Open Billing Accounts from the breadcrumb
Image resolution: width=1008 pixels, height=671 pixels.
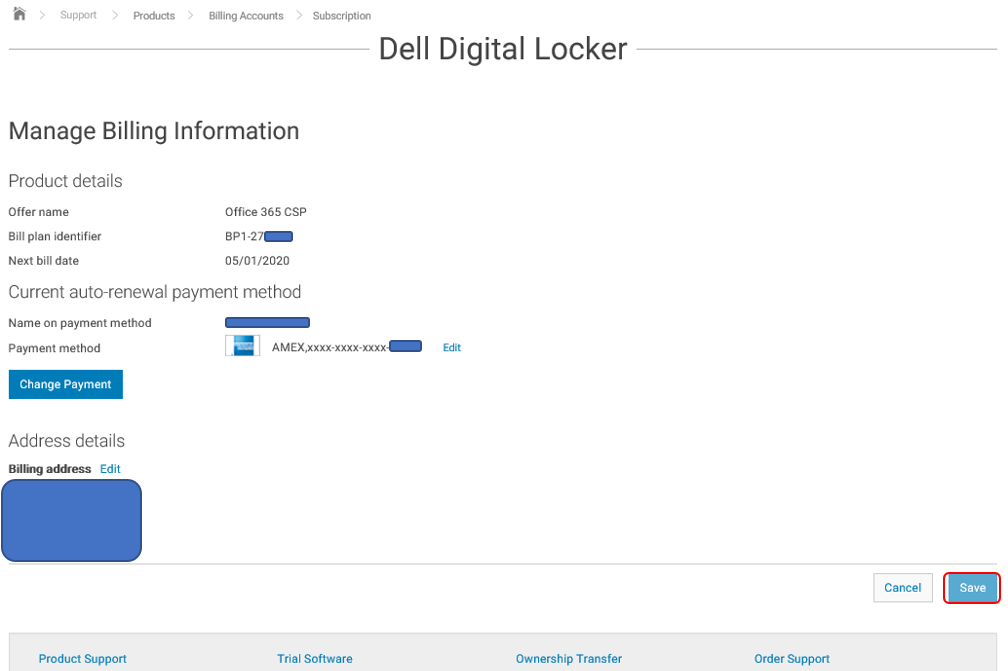(245, 15)
